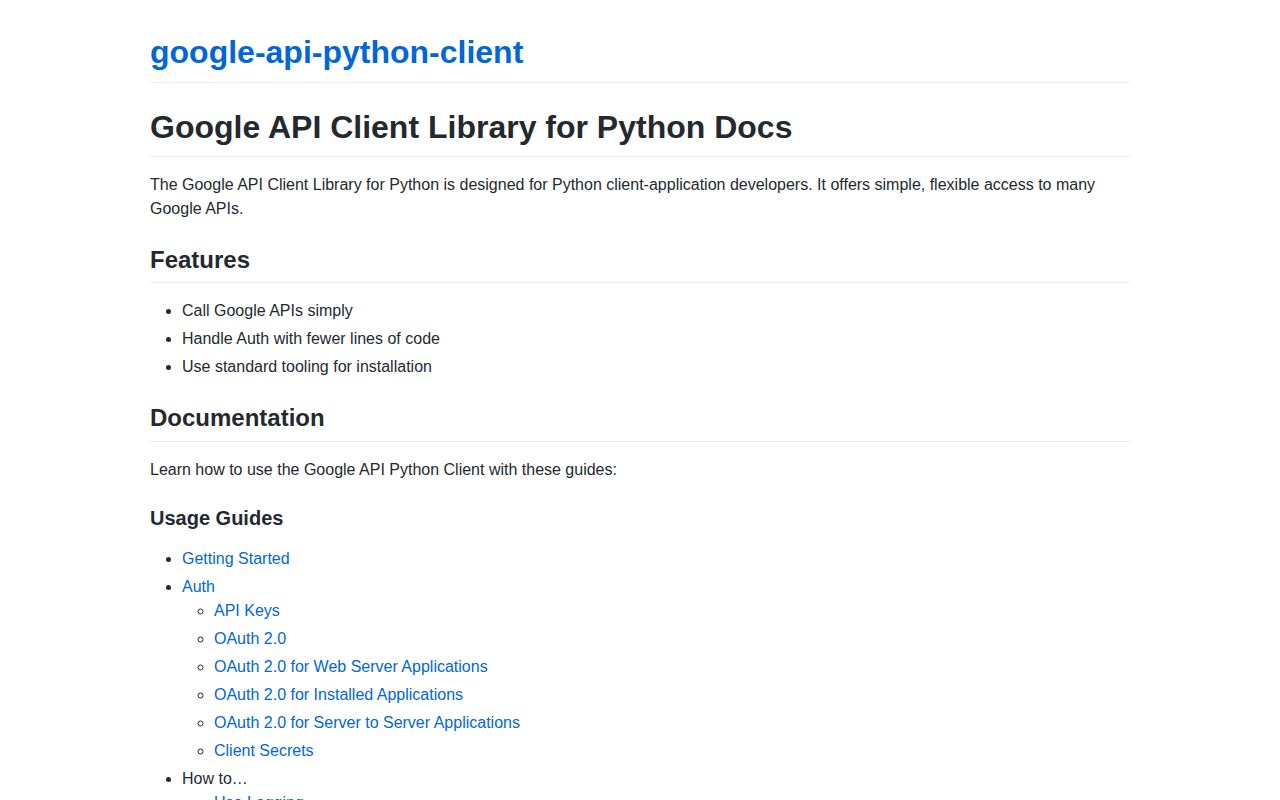
Task: Open the Auth guide link
Action: (x=198, y=586)
